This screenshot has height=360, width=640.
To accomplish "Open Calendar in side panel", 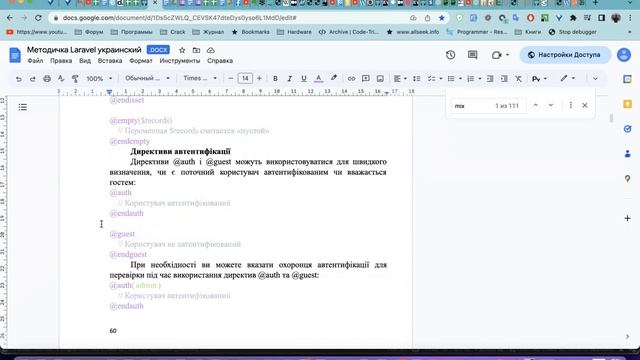I will tap(628, 79).
